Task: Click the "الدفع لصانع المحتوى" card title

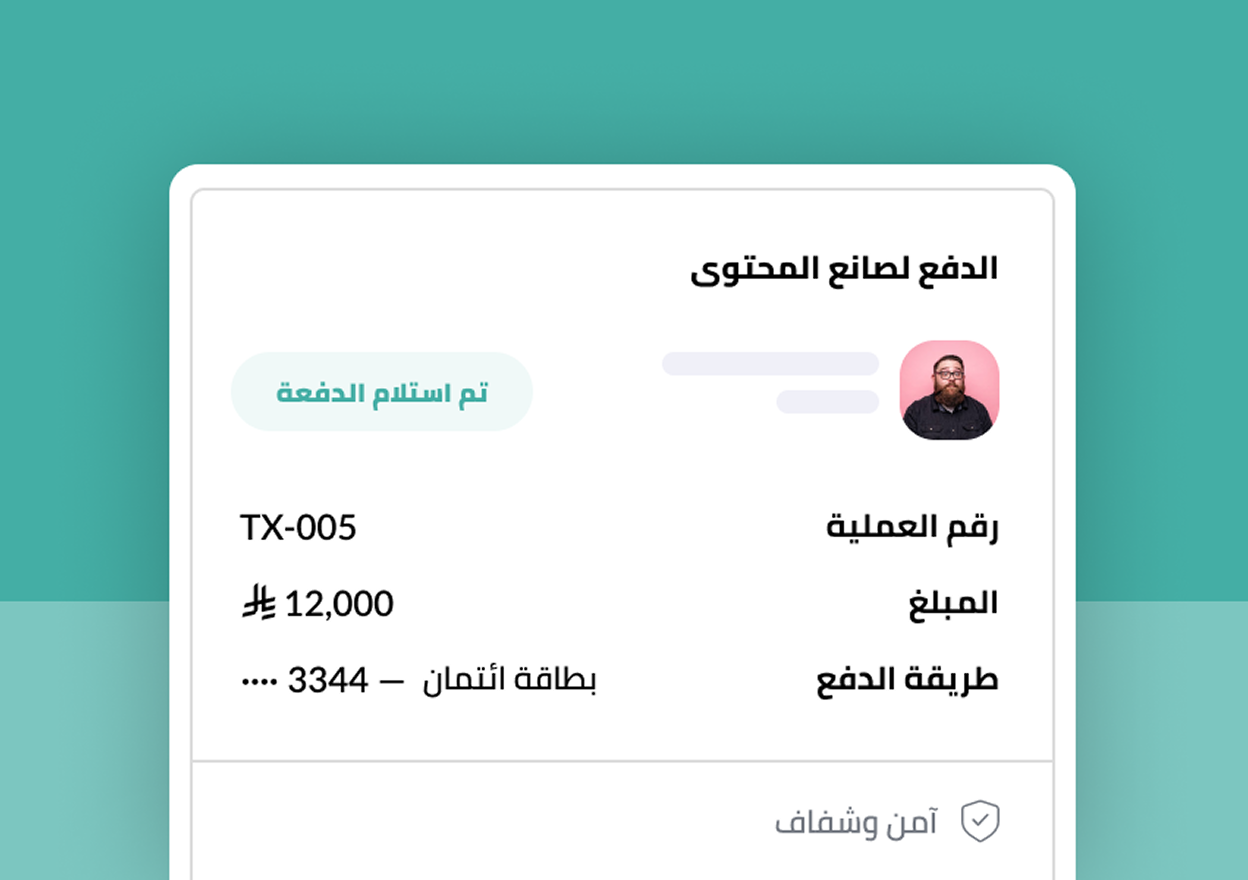Action: point(844,269)
